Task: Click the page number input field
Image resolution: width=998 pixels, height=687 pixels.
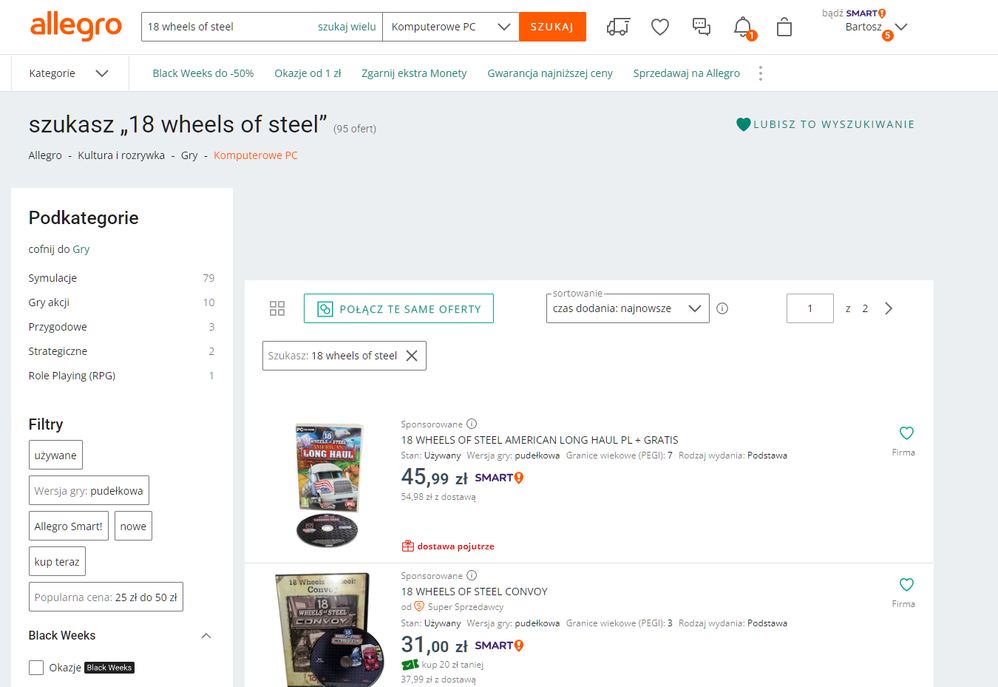Action: point(810,309)
